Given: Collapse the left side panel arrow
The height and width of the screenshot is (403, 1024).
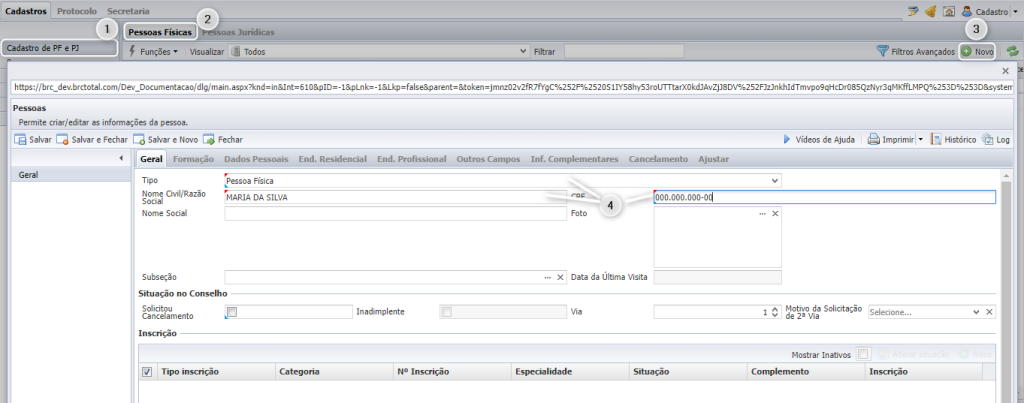Looking at the screenshot, I should click(x=121, y=158).
